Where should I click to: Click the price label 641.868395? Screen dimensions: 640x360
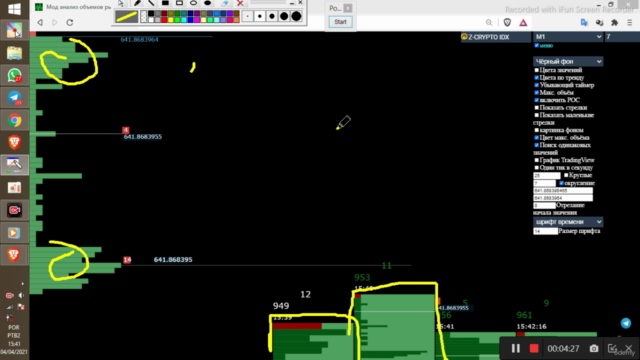point(173,260)
